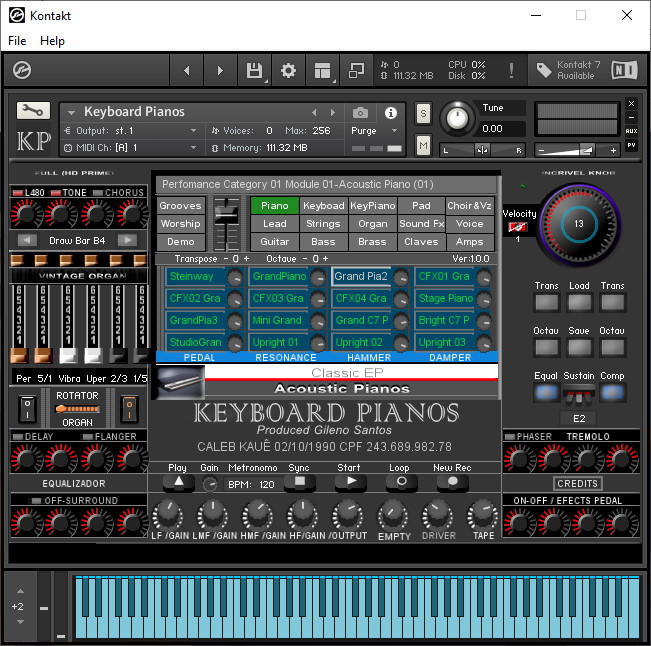651x646 pixels.
Task: Toggle the CHORUS effect switch
Action: click(x=98, y=193)
